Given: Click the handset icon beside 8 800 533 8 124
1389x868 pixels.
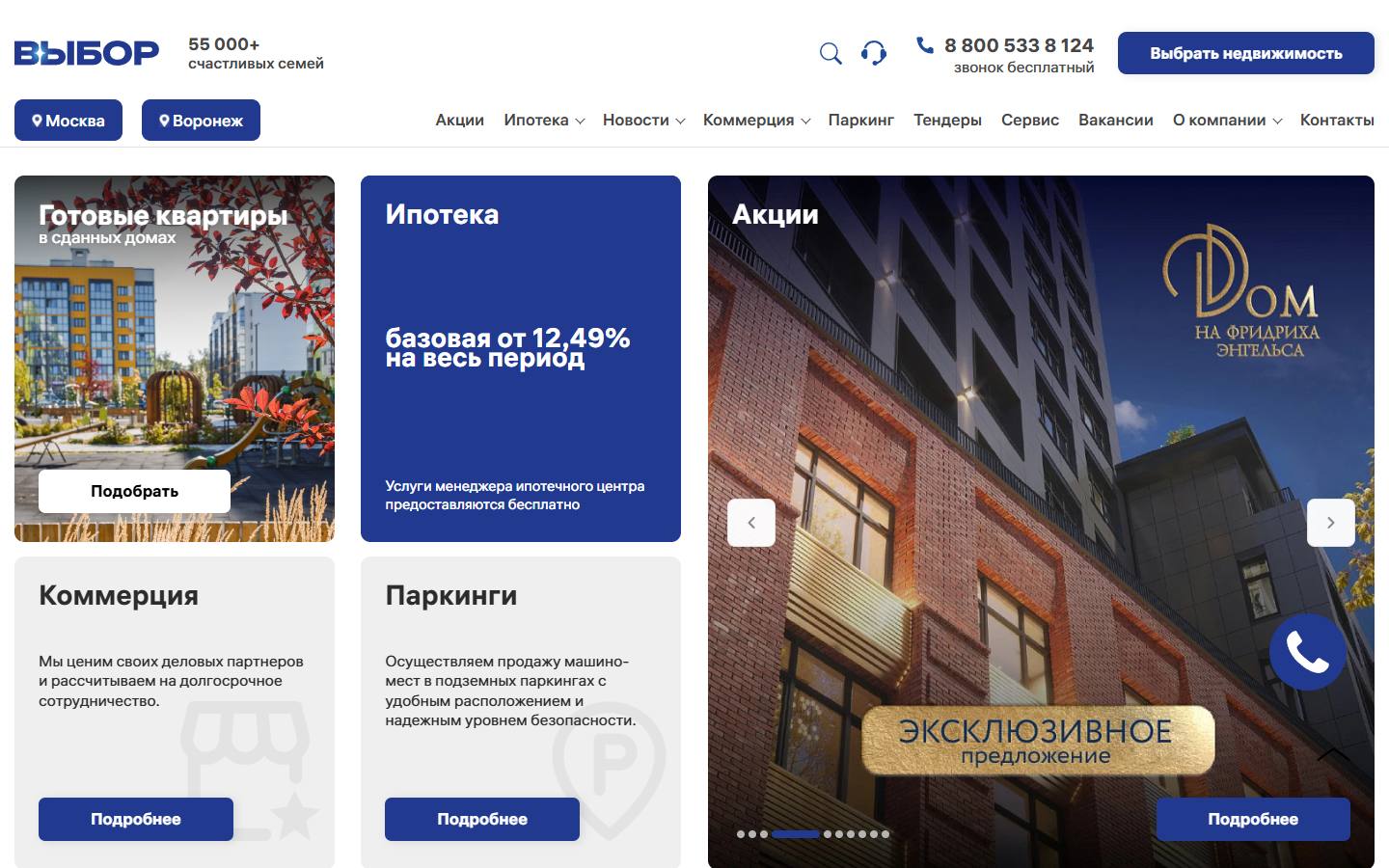Looking at the screenshot, I should pyautogui.click(x=925, y=44).
